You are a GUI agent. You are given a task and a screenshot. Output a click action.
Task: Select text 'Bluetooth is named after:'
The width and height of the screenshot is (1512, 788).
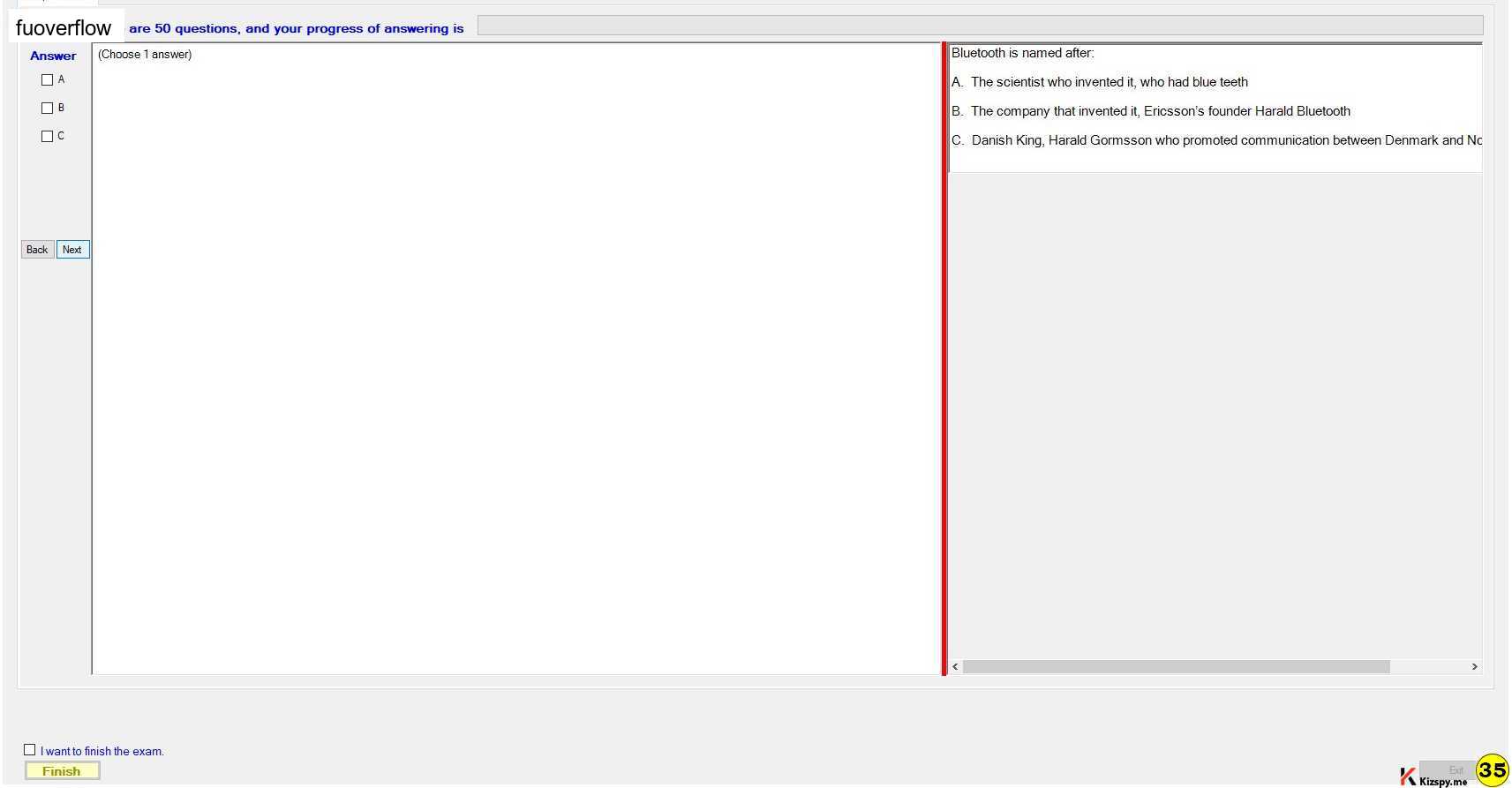click(1022, 53)
